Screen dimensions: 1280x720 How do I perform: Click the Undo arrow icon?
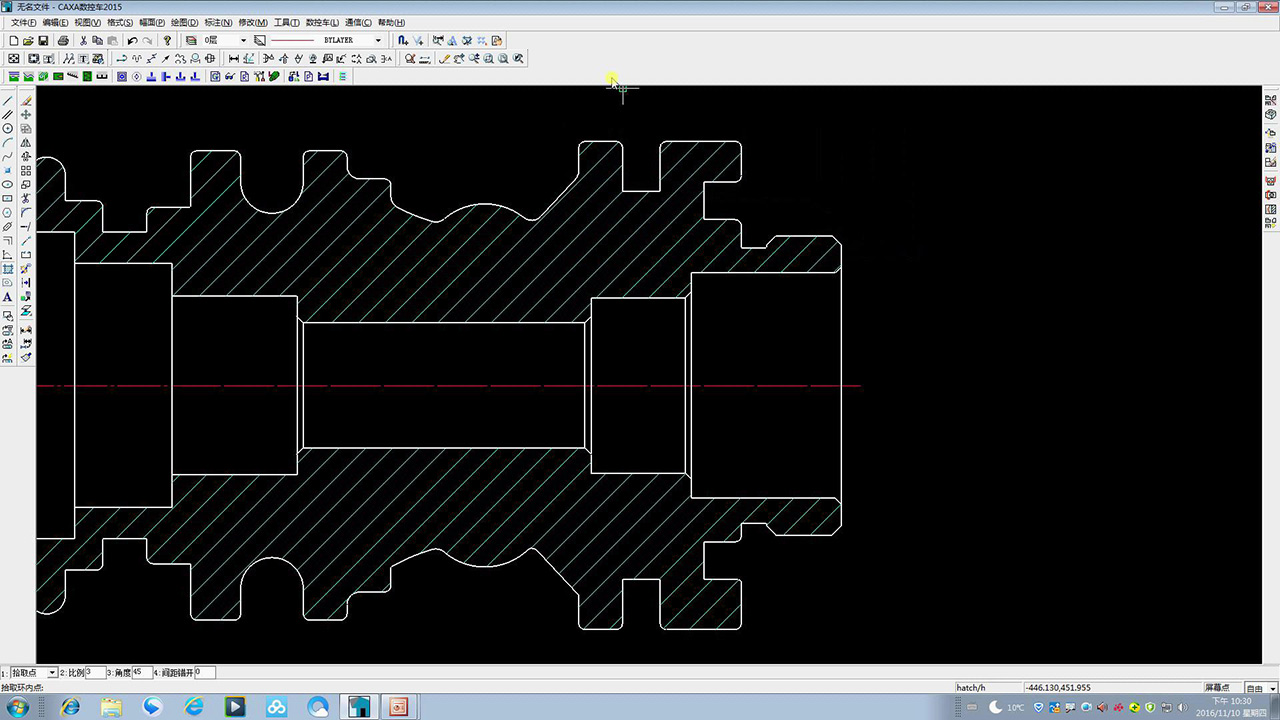point(132,41)
